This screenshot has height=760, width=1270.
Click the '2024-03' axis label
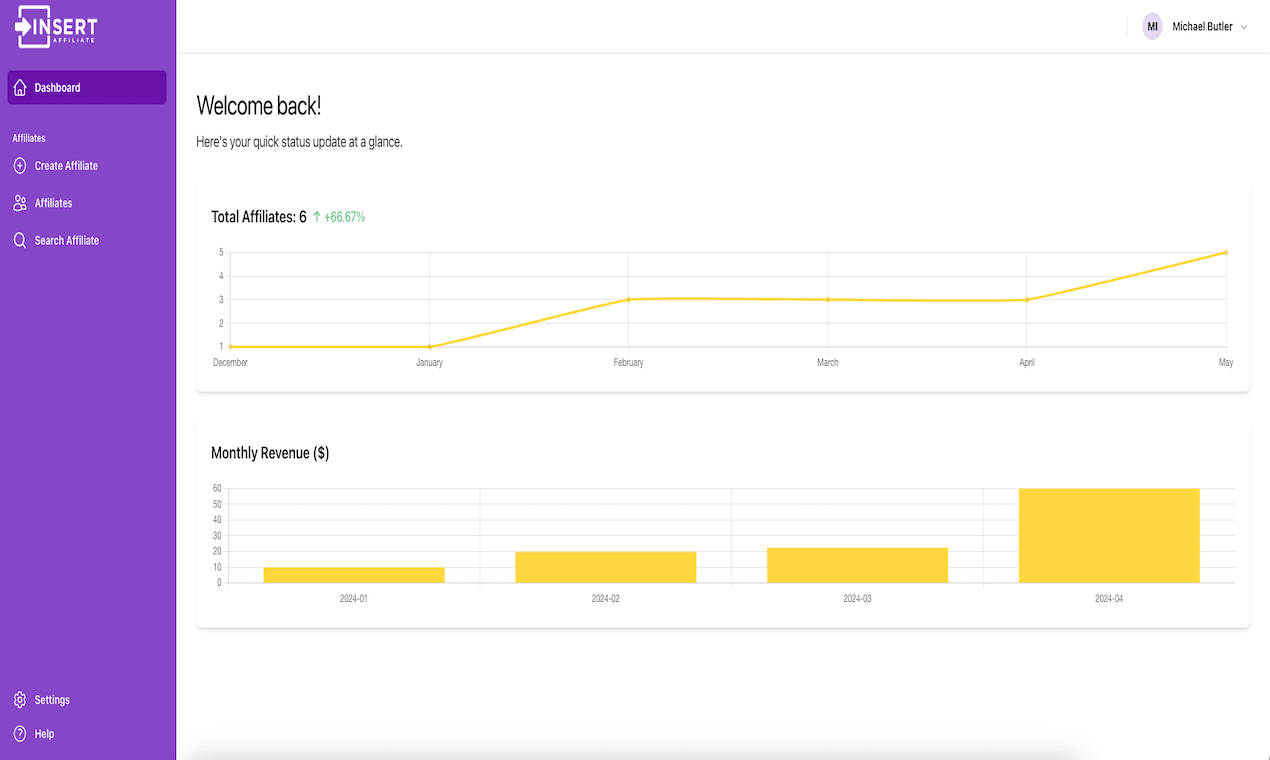[x=857, y=599]
